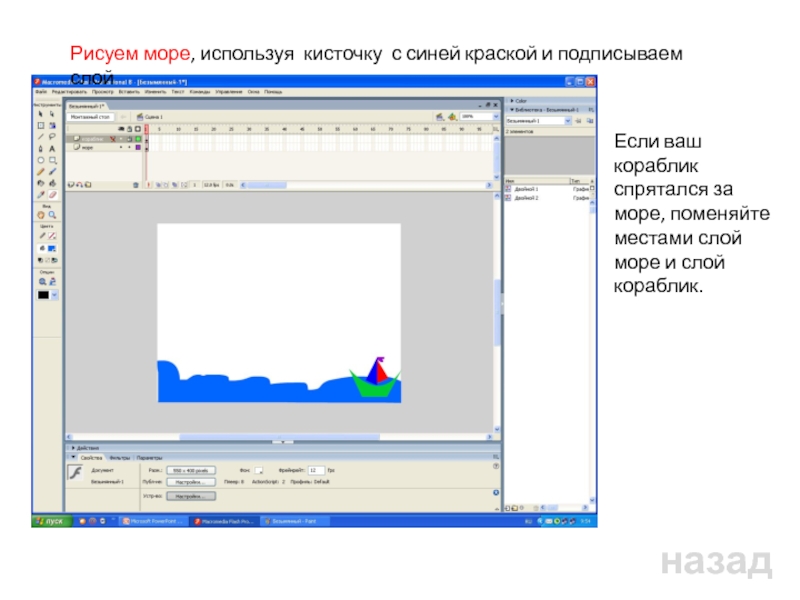This screenshot has height=600, width=800.
Task: Open the stage zoom 100% dropdown
Action: point(495,117)
